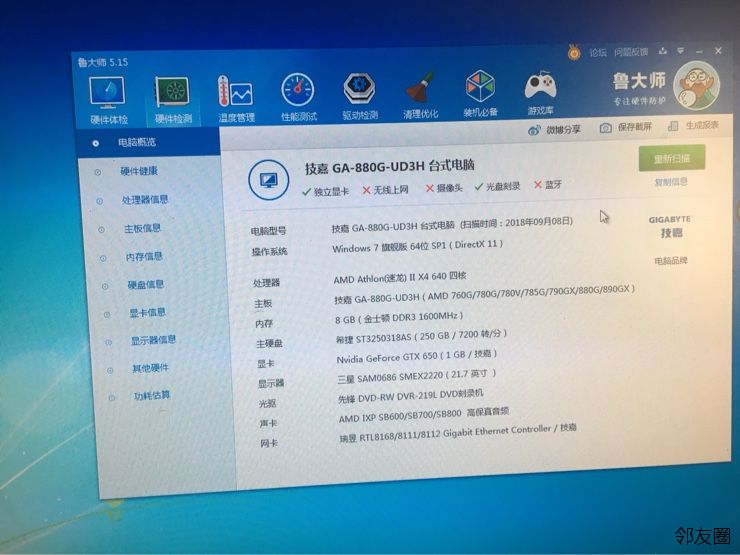The image size is (740, 555).
Task: Click Nvidia GeForce GTX 650 text
Action: (417, 356)
